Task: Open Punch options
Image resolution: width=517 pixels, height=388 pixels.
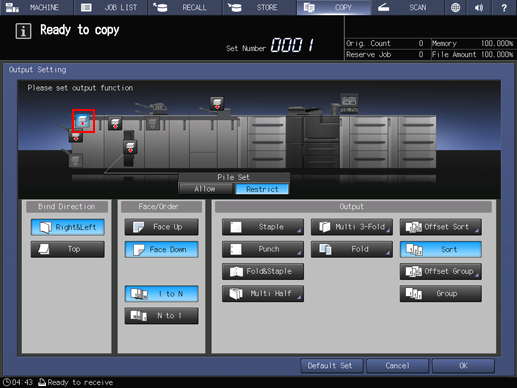Action: click(x=263, y=249)
